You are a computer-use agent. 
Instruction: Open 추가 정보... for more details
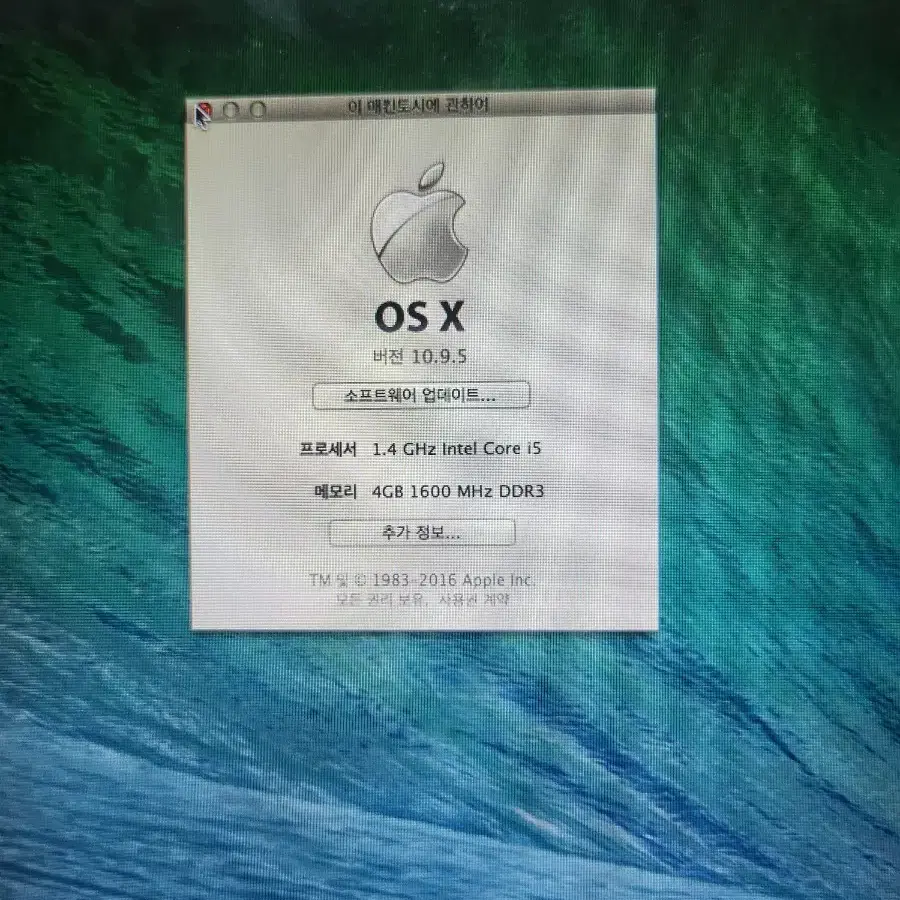coord(422,533)
